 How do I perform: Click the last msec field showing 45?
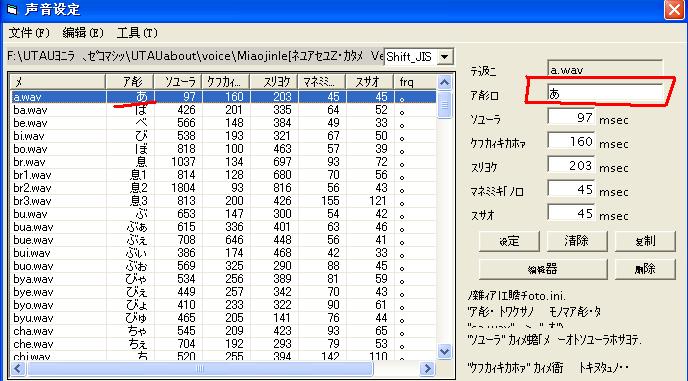coord(571,213)
